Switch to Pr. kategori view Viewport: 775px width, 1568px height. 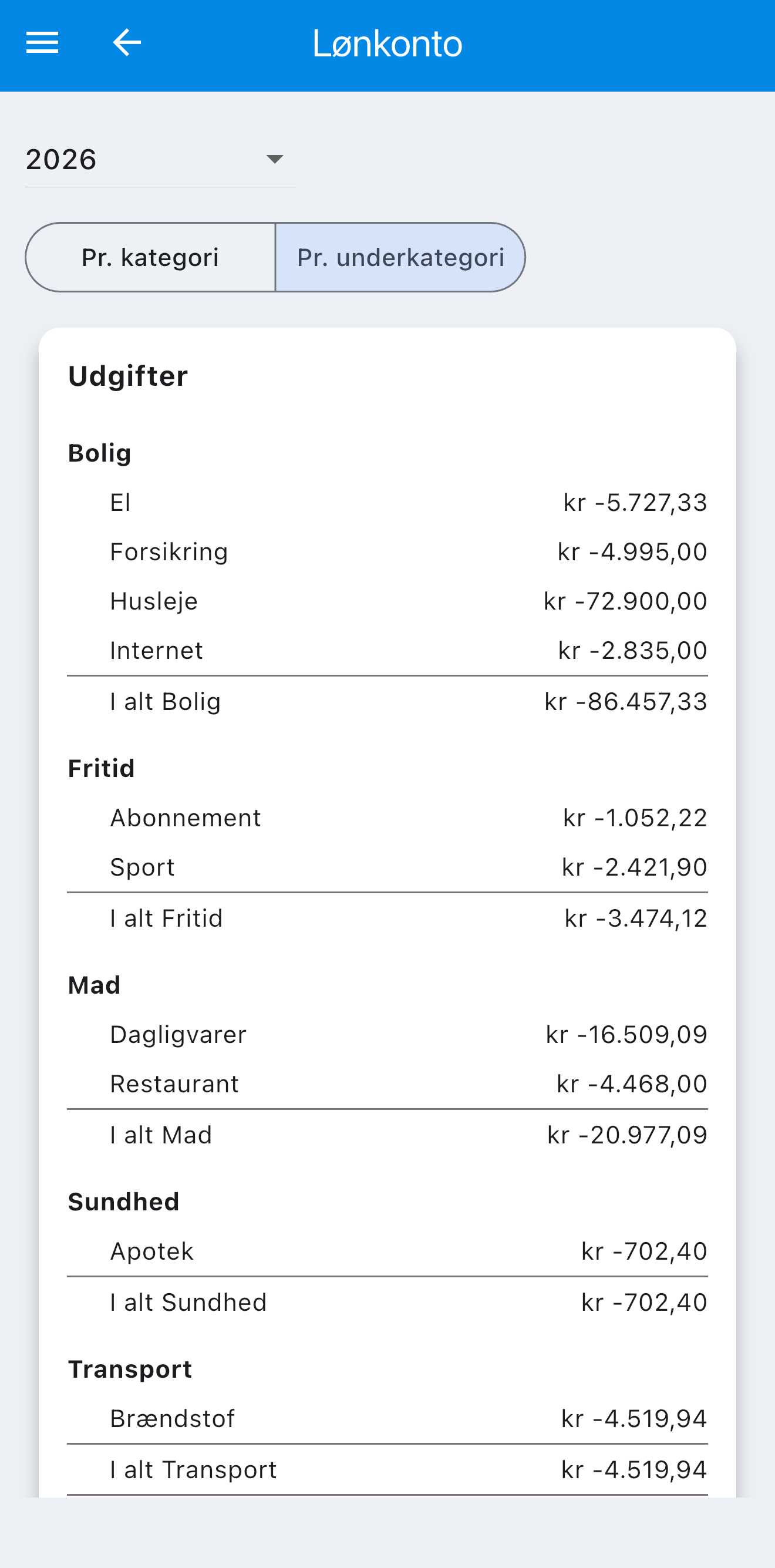pyautogui.click(x=150, y=257)
